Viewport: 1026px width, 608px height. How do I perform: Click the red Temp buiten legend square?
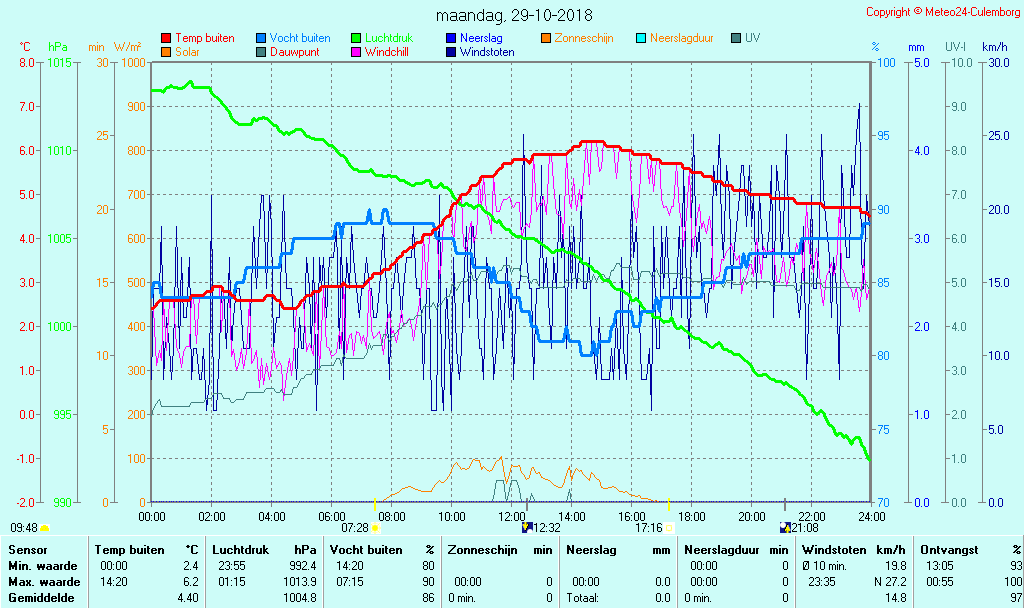(x=166, y=38)
